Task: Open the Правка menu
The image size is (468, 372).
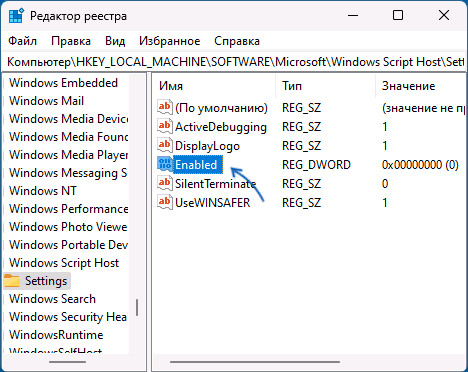Action: click(x=71, y=41)
